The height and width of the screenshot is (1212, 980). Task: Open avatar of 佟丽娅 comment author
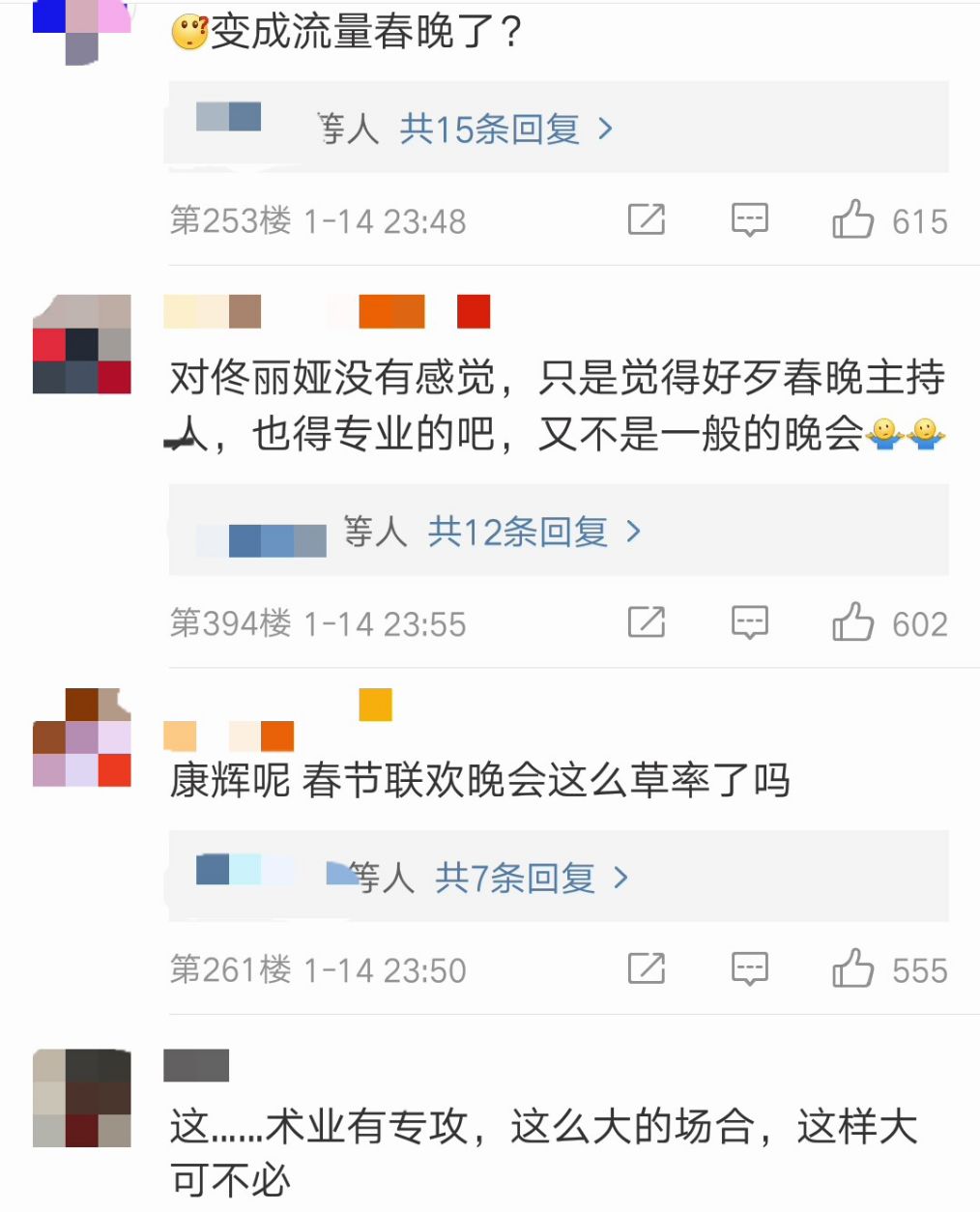pos(82,344)
